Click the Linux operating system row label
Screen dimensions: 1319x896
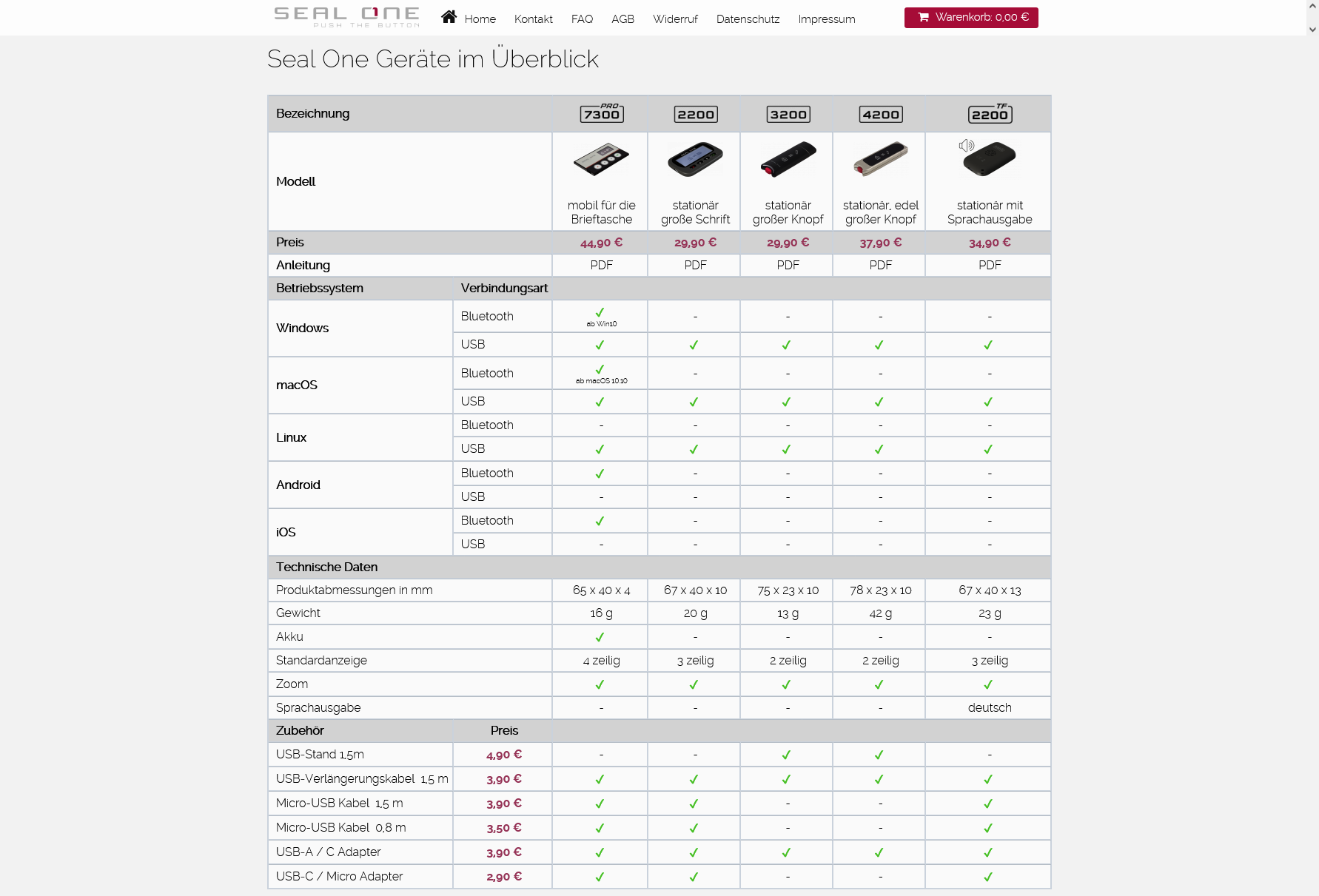291,438
